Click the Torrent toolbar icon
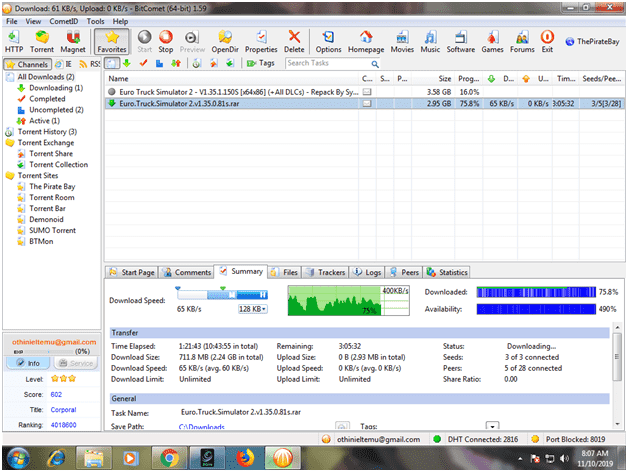 [42, 42]
